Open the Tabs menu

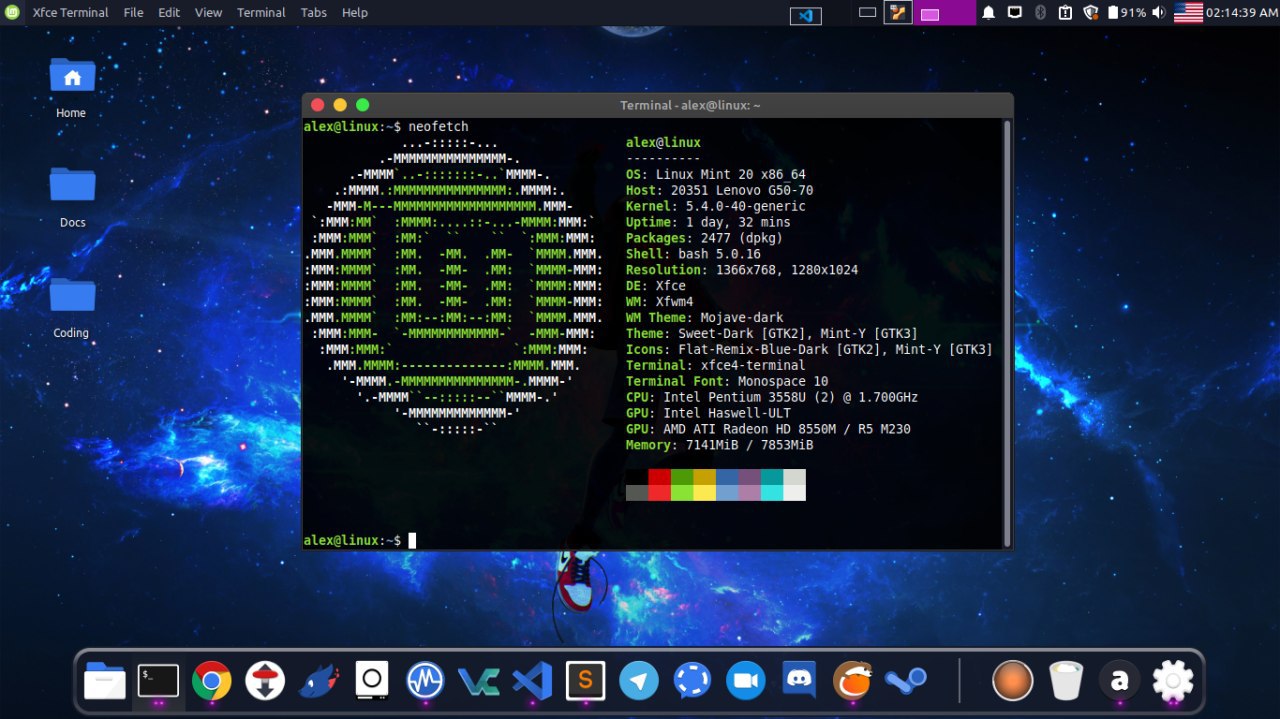click(x=314, y=12)
